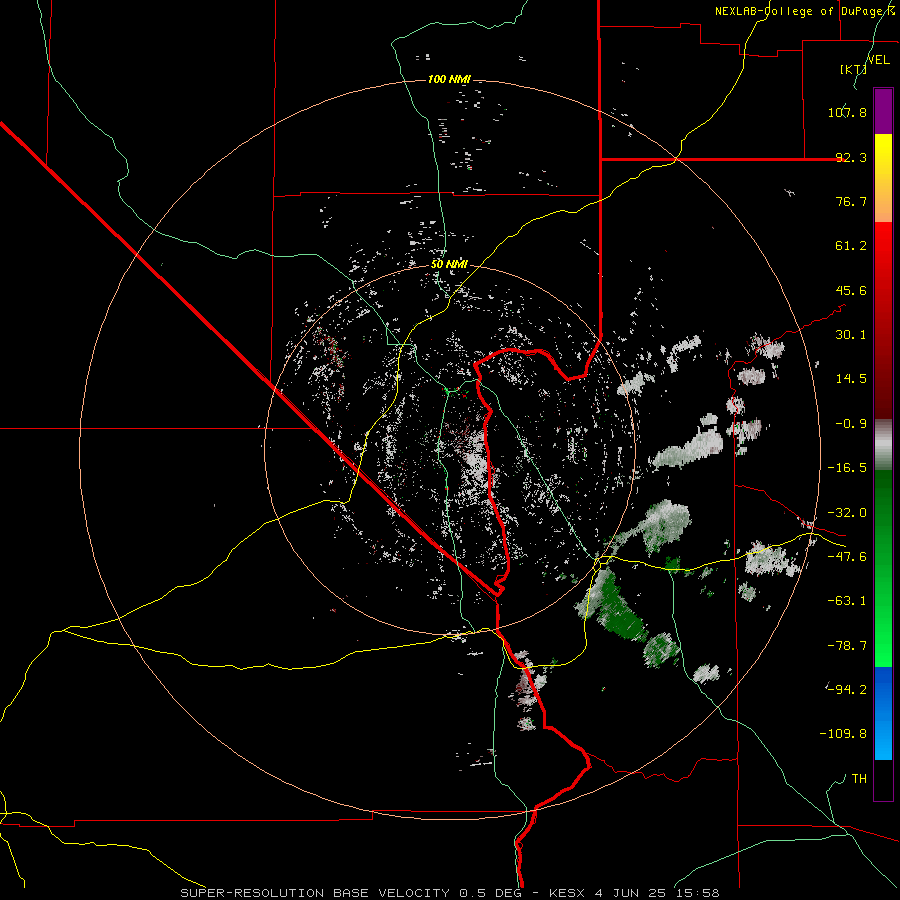
Task: Click the 107.8 velocity scale value
Action: coord(847,112)
